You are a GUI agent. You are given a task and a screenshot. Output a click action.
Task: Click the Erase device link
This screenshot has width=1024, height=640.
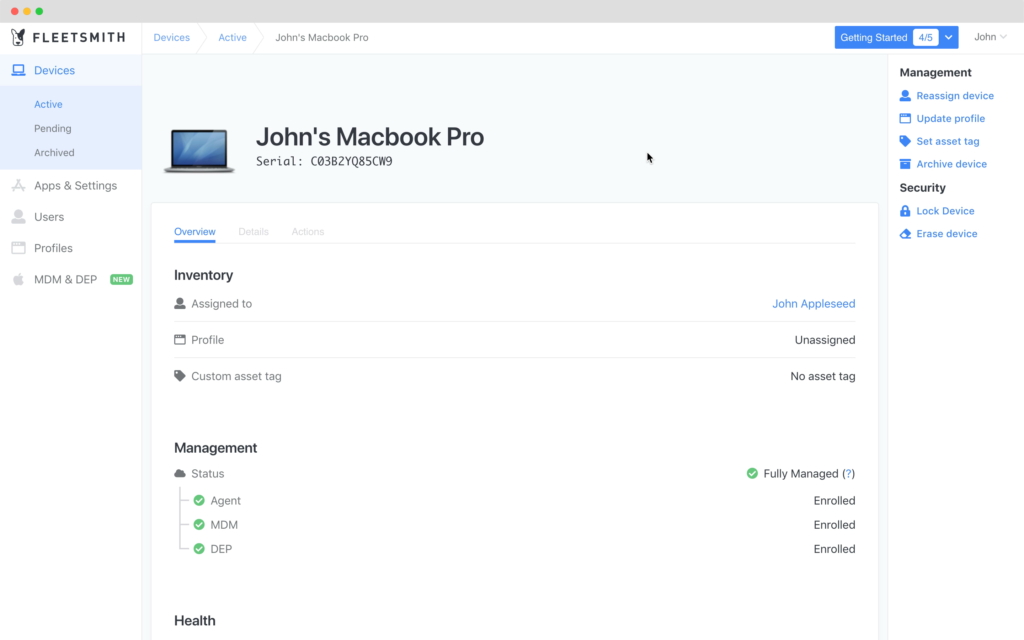tap(946, 234)
